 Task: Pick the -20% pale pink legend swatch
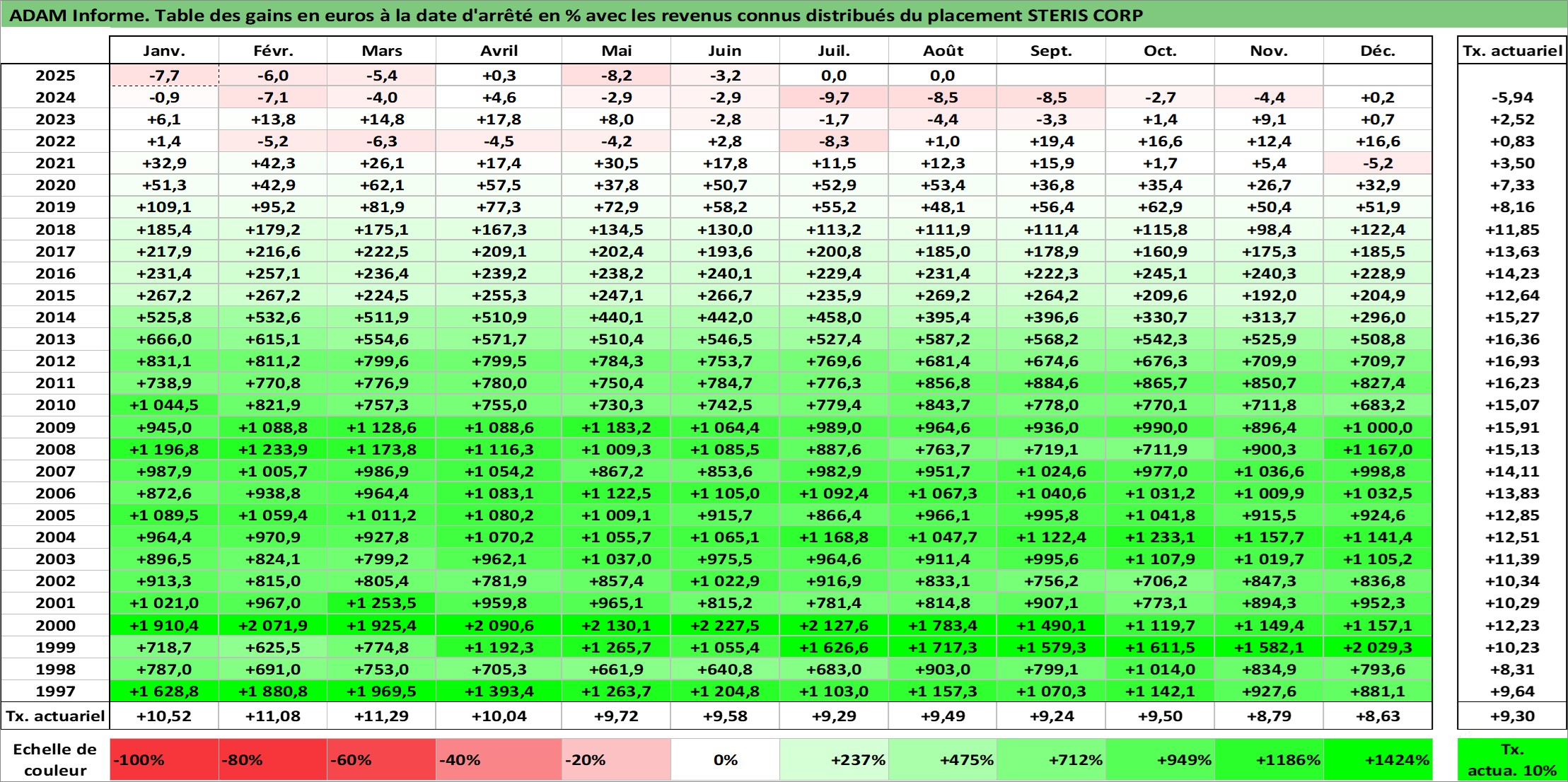tap(616, 760)
